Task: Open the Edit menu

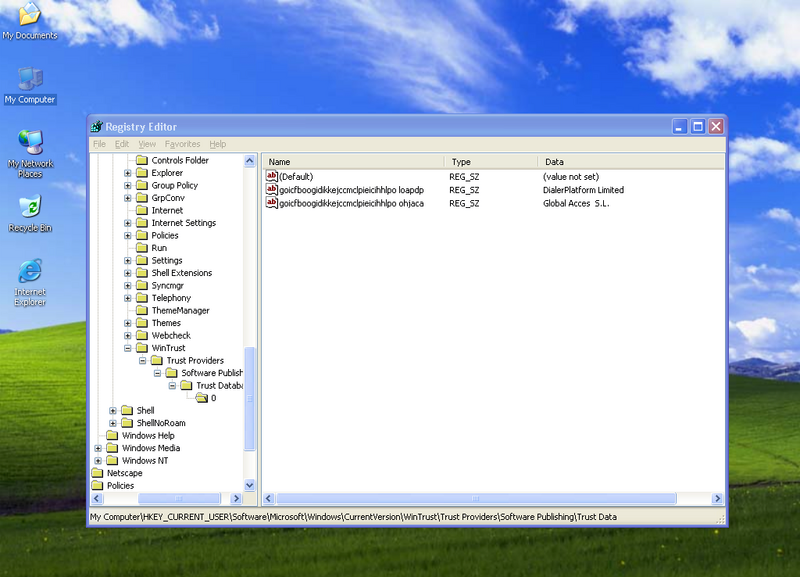Action: click(x=121, y=144)
